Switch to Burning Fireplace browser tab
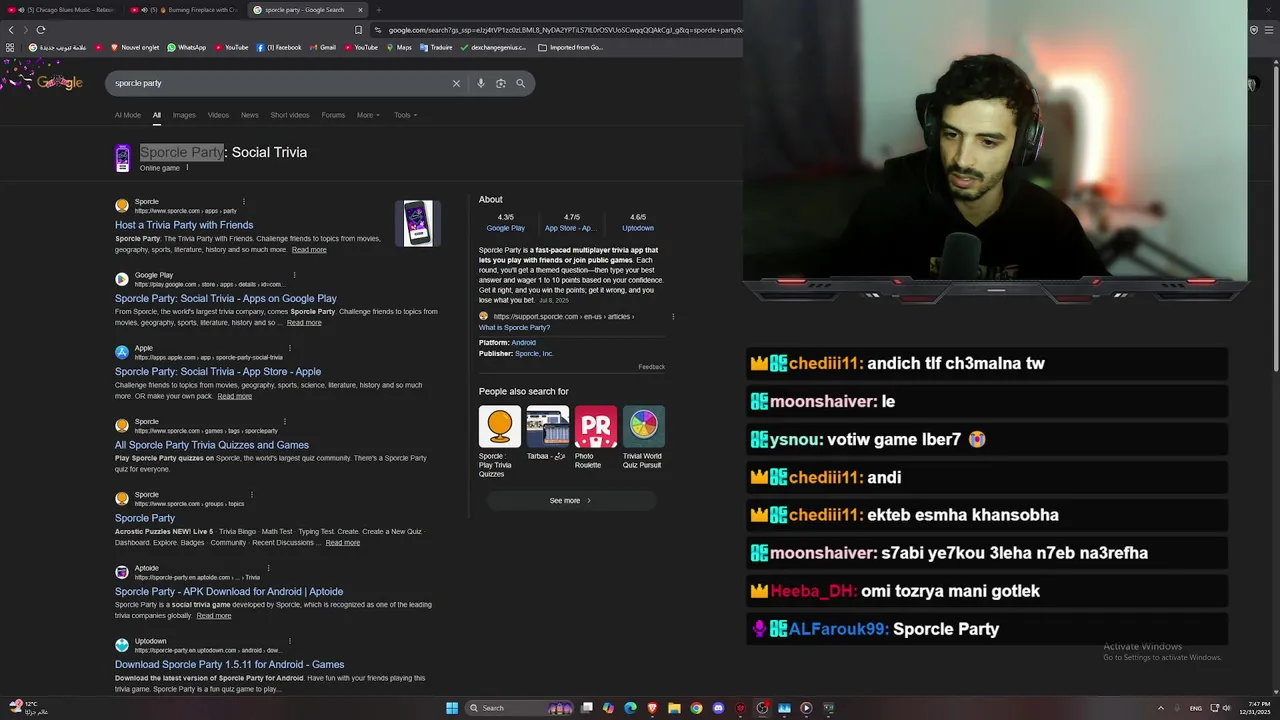 click(183, 10)
